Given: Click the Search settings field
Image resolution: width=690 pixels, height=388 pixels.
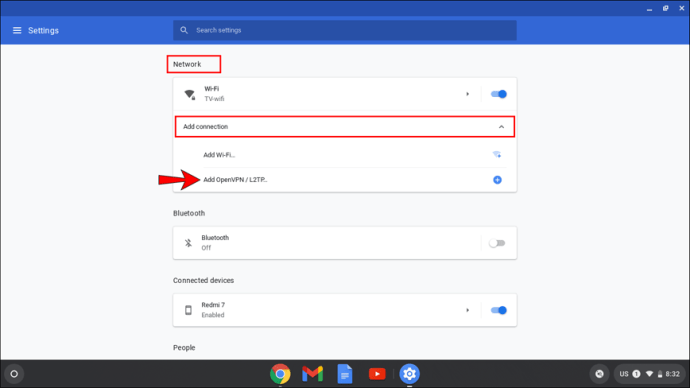Looking at the screenshot, I should pos(345,30).
